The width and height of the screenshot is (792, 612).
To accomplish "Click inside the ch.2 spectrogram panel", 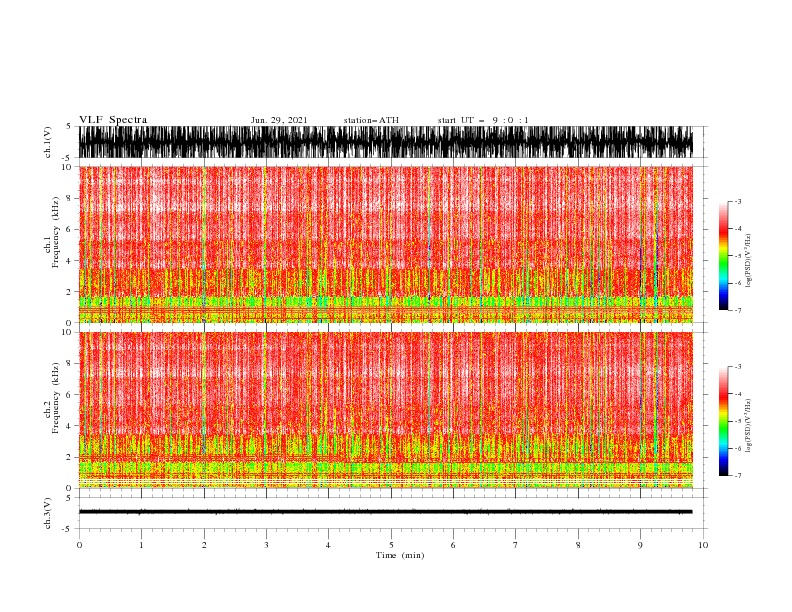I will [386, 410].
